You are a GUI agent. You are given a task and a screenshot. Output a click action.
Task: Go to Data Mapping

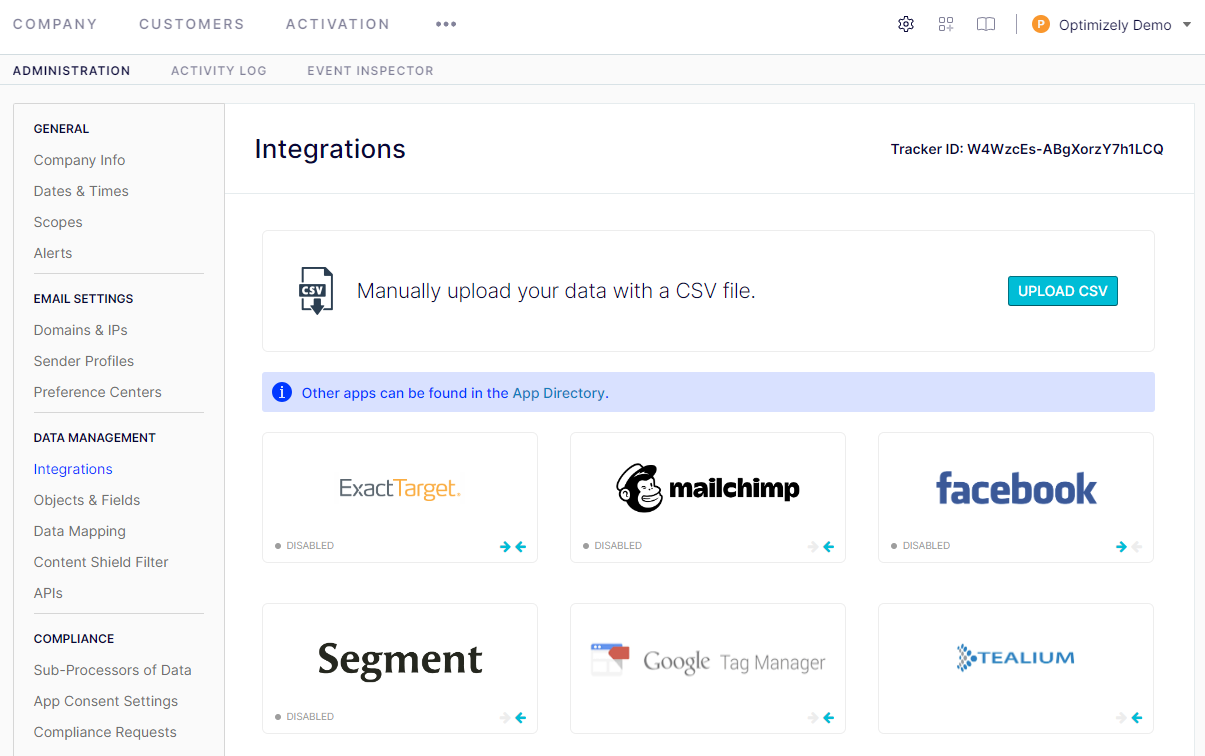click(x=80, y=531)
